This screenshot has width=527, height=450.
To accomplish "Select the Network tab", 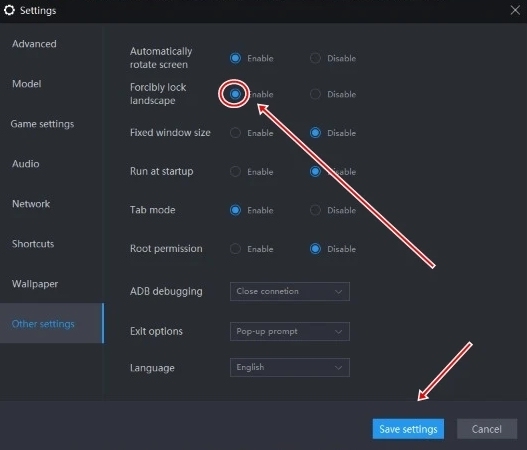I will click(x=31, y=204).
